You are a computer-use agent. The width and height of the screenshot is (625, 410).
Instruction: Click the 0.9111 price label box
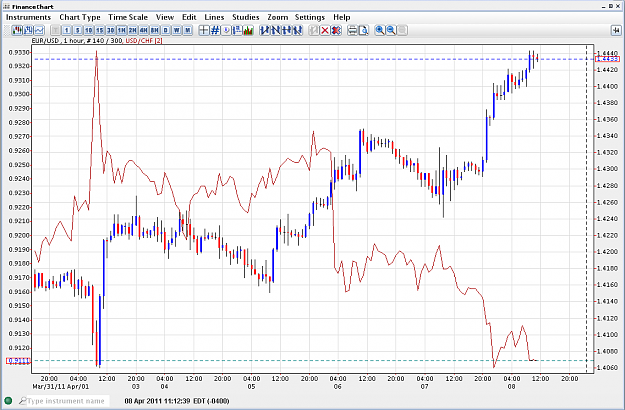[18, 361]
